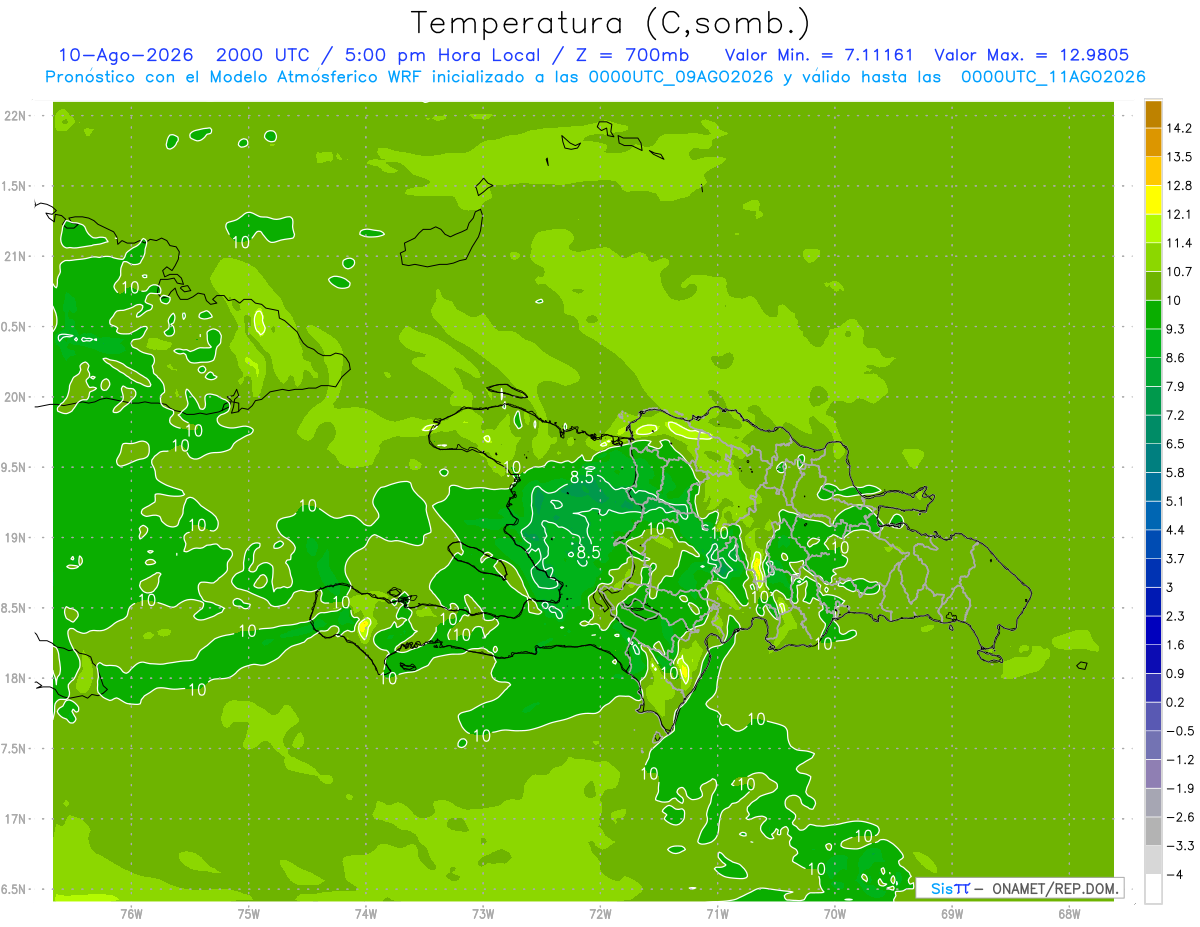Click the colorbar value "9.3"
Viewport: 1200px width, 927px height.
(1176, 329)
